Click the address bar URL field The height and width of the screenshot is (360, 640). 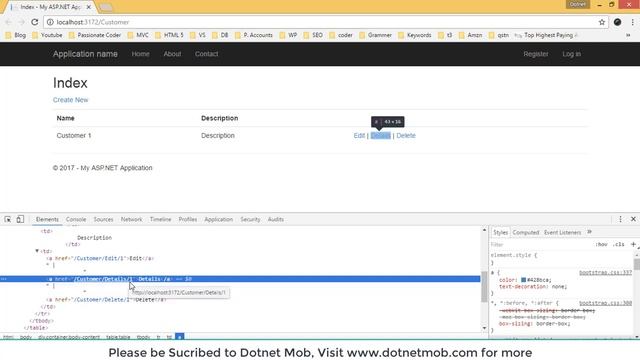pyautogui.click(x=327, y=22)
